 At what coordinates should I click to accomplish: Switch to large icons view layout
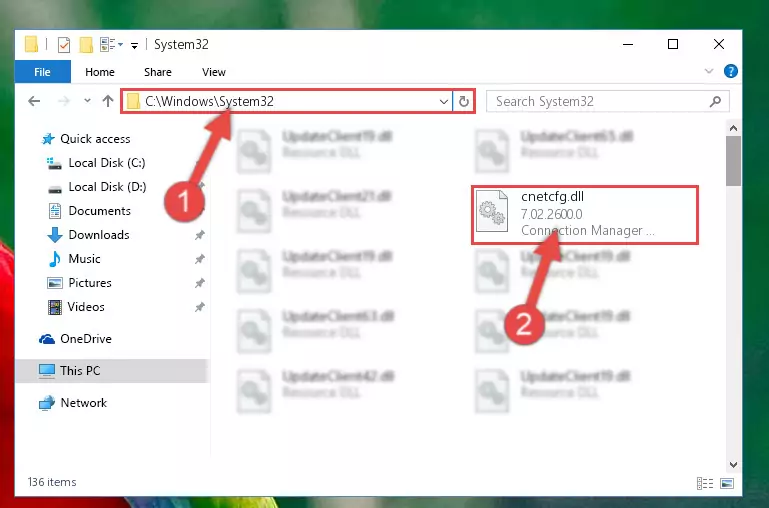click(727, 483)
